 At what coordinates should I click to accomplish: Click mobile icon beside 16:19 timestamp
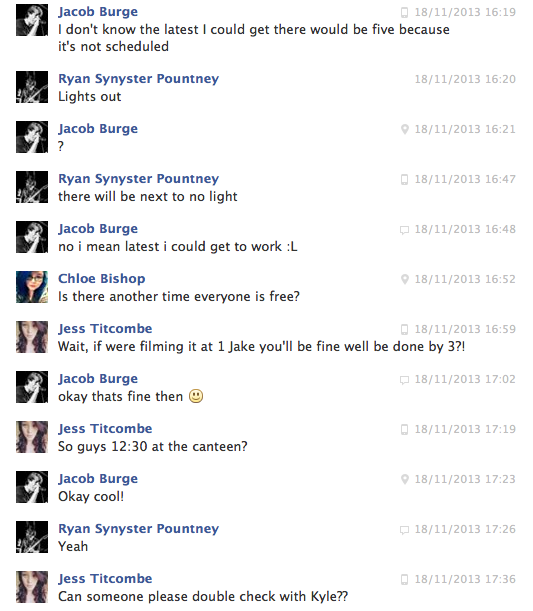[x=404, y=12]
